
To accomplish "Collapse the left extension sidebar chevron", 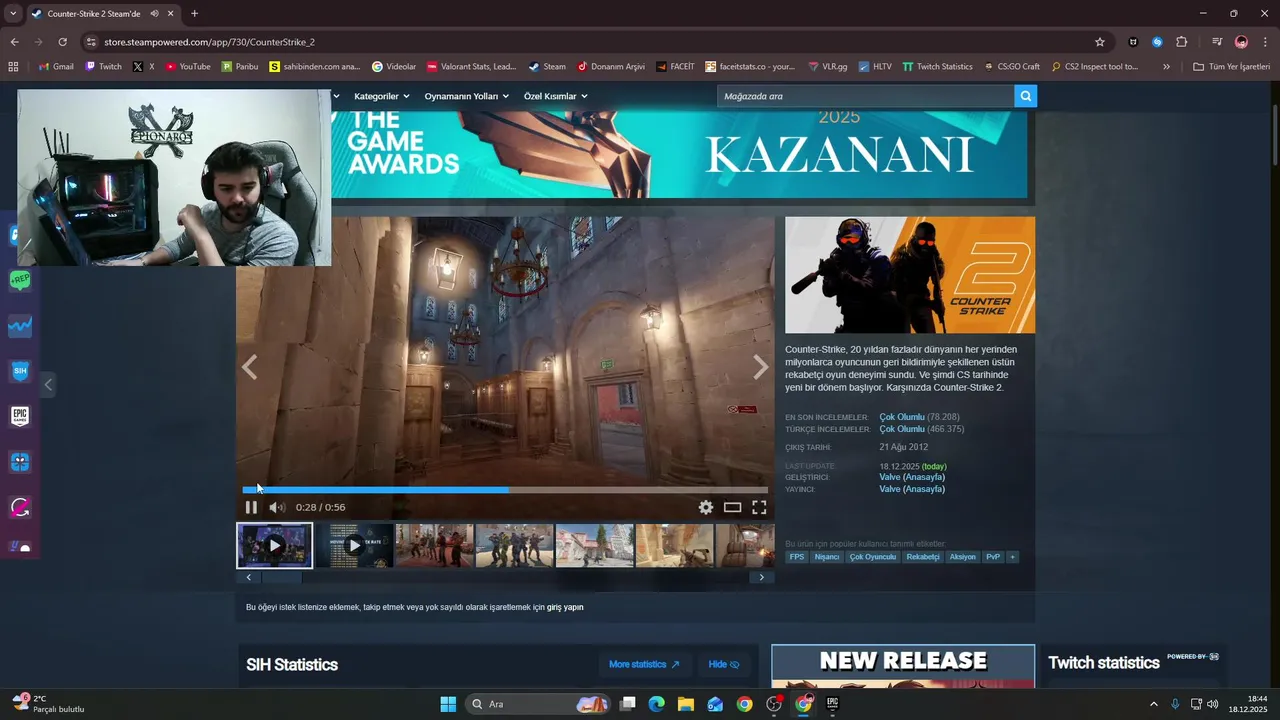I will (x=48, y=385).
